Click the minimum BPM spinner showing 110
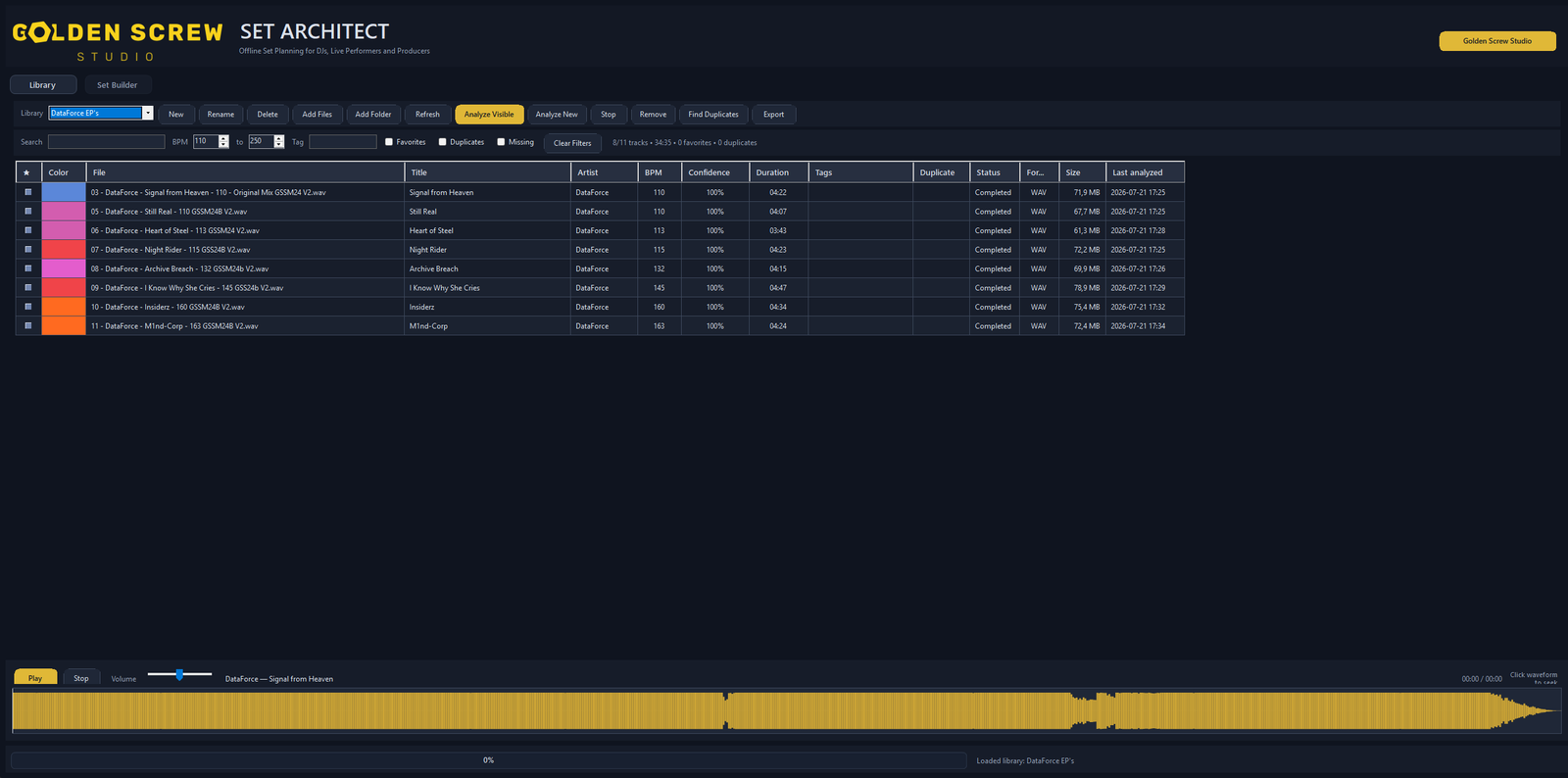 (x=211, y=141)
